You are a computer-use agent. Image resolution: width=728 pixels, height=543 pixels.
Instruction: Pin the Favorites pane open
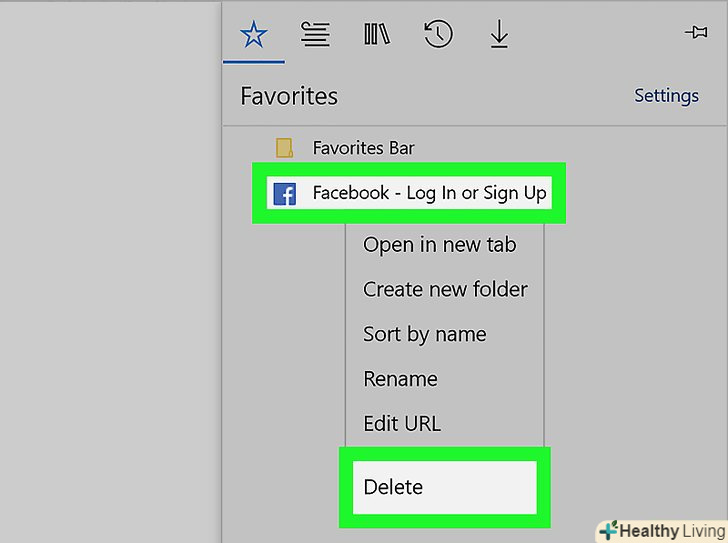(696, 33)
